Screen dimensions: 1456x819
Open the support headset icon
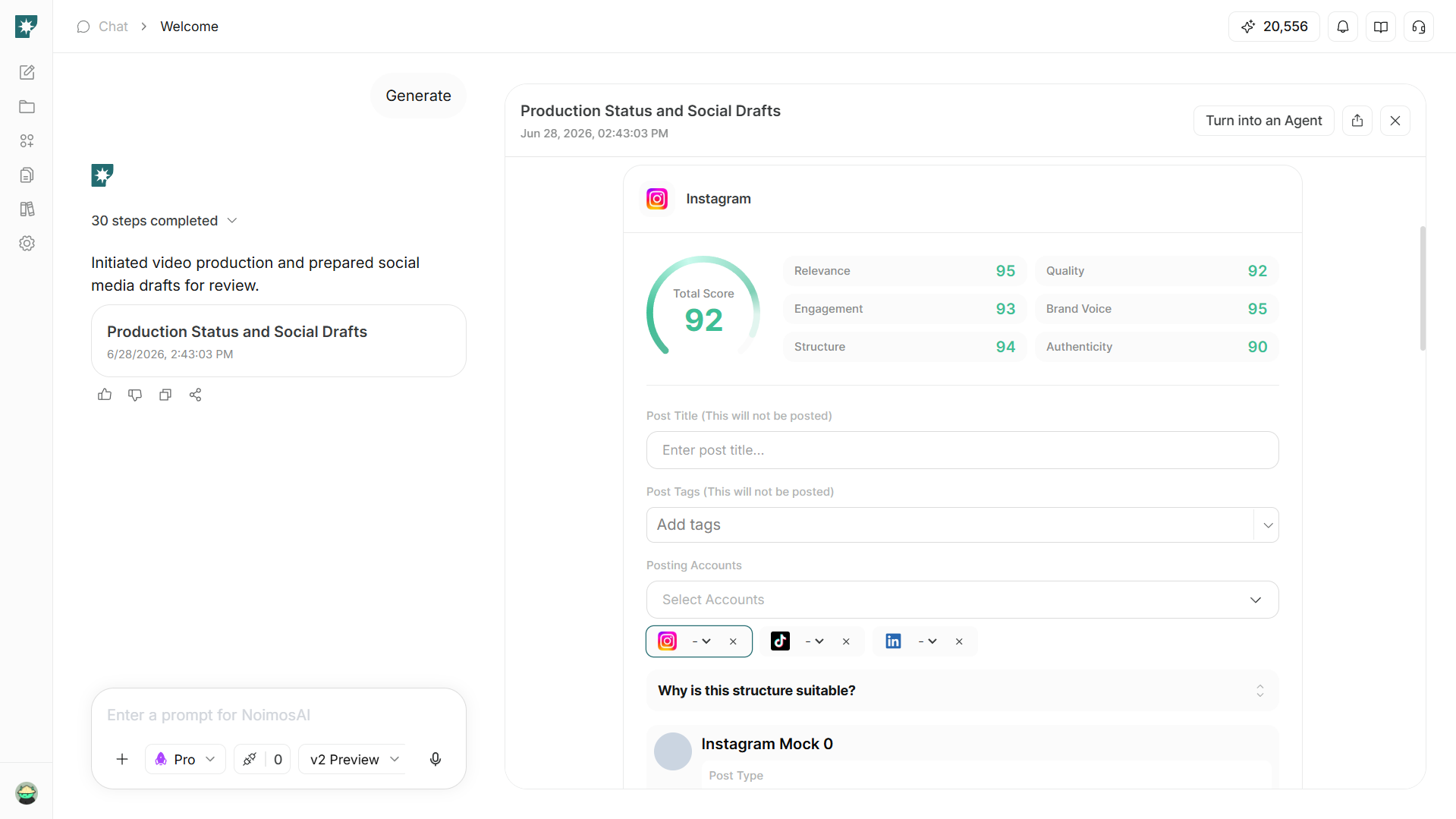(1419, 27)
